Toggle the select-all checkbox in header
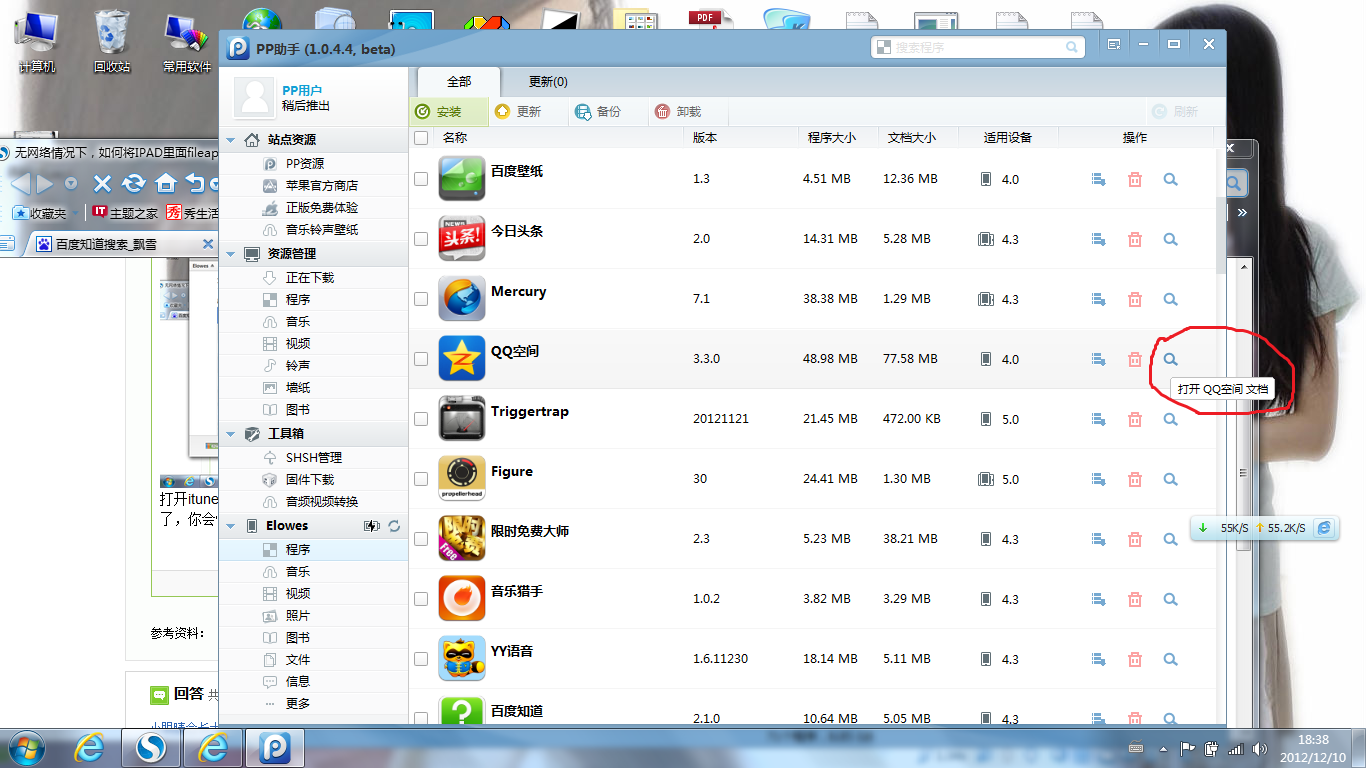This screenshot has height=768, width=1366. pos(421,138)
